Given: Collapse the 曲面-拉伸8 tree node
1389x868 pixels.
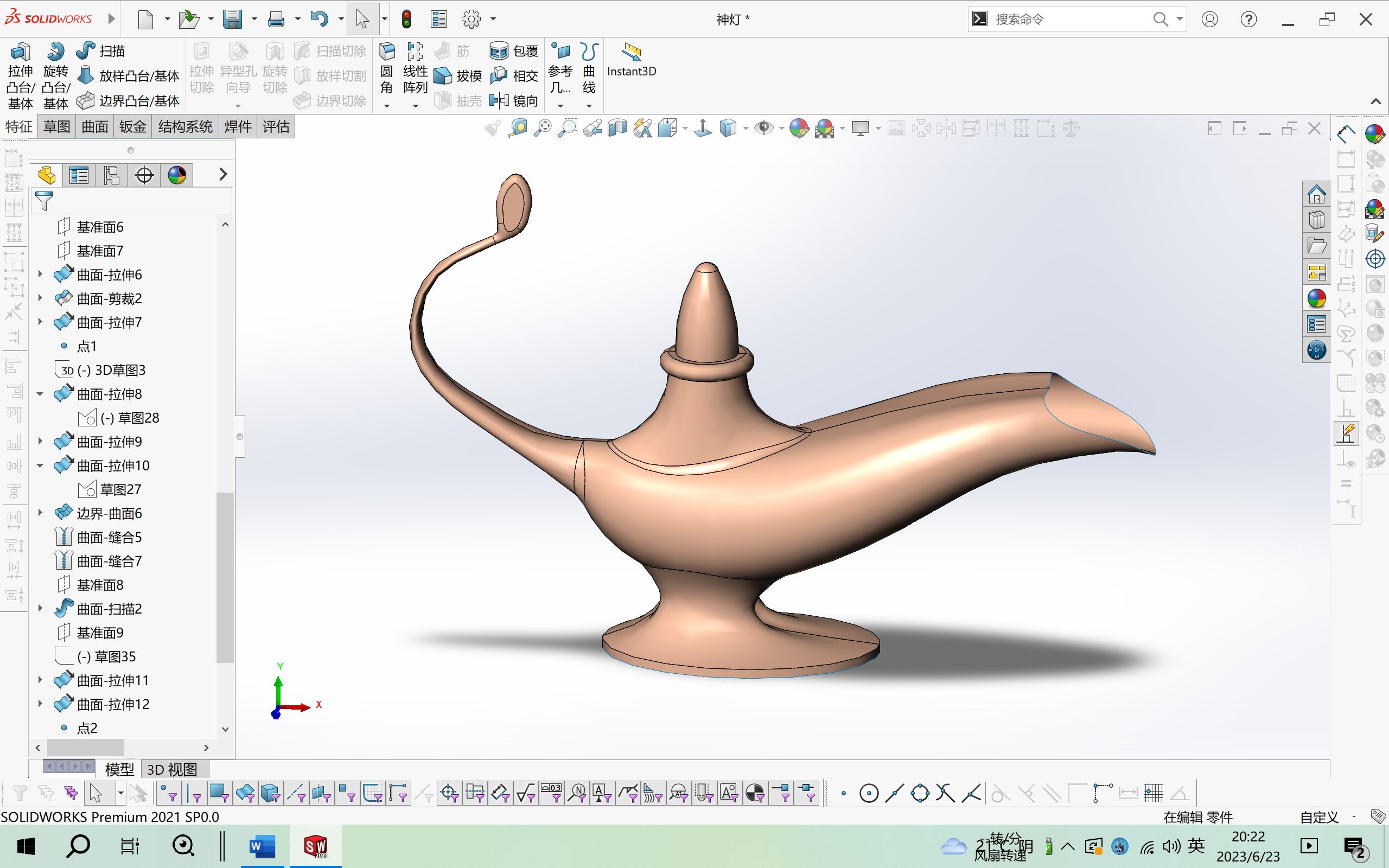Looking at the screenshot, I should 40,394.
